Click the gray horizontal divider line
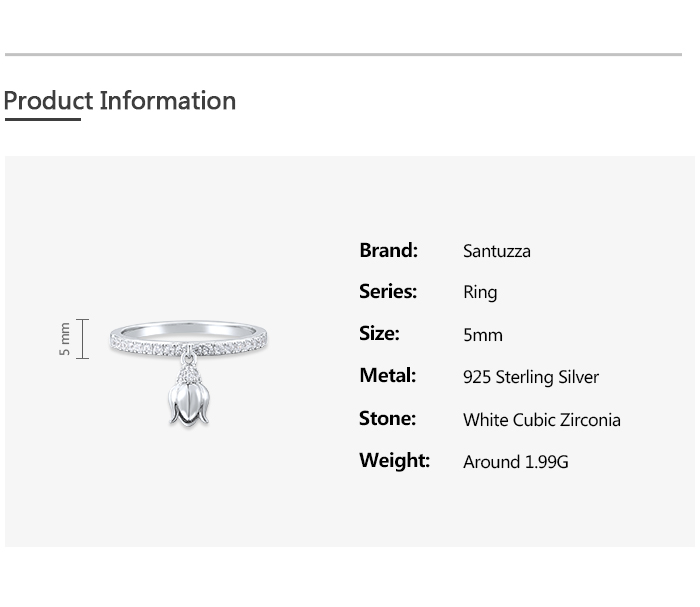 point(343,54)
